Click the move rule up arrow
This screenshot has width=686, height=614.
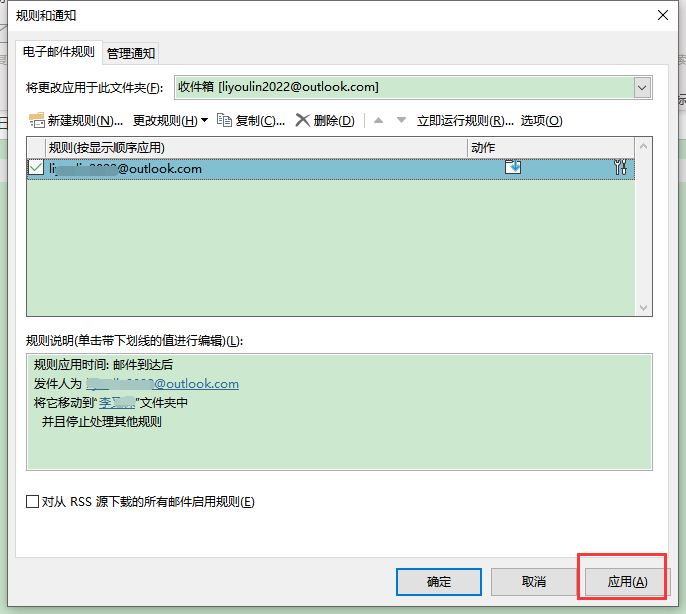[379, 121]
